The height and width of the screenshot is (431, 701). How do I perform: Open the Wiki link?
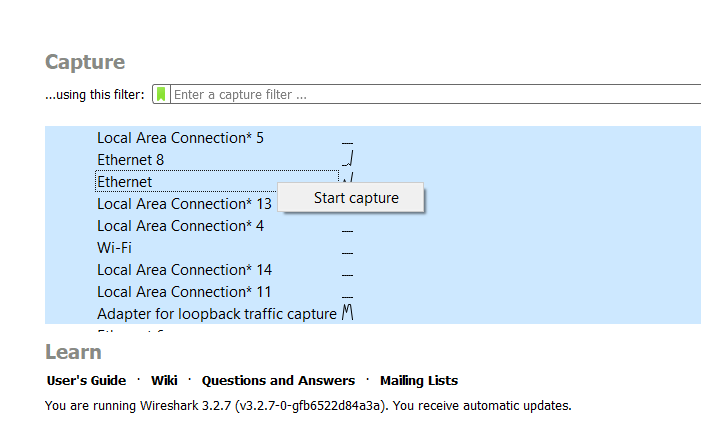[164, 381]
